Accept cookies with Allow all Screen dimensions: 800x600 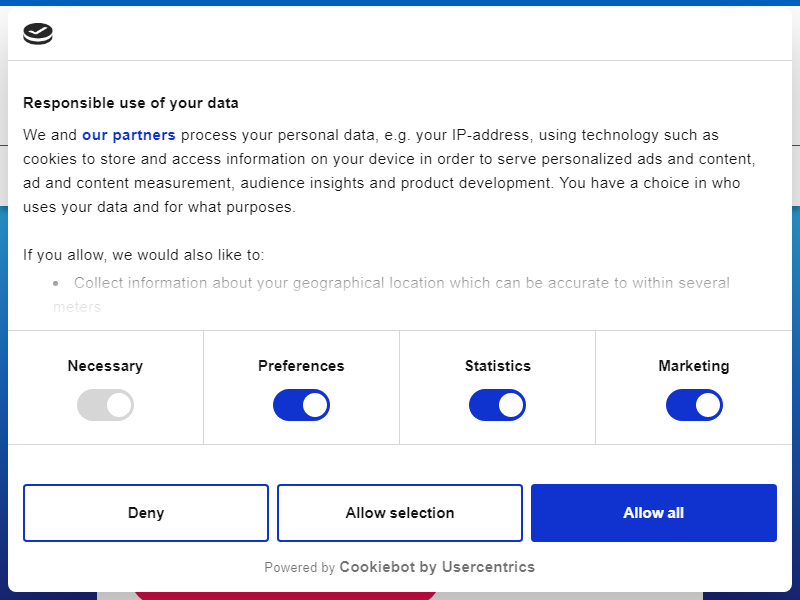click(654, 513)
